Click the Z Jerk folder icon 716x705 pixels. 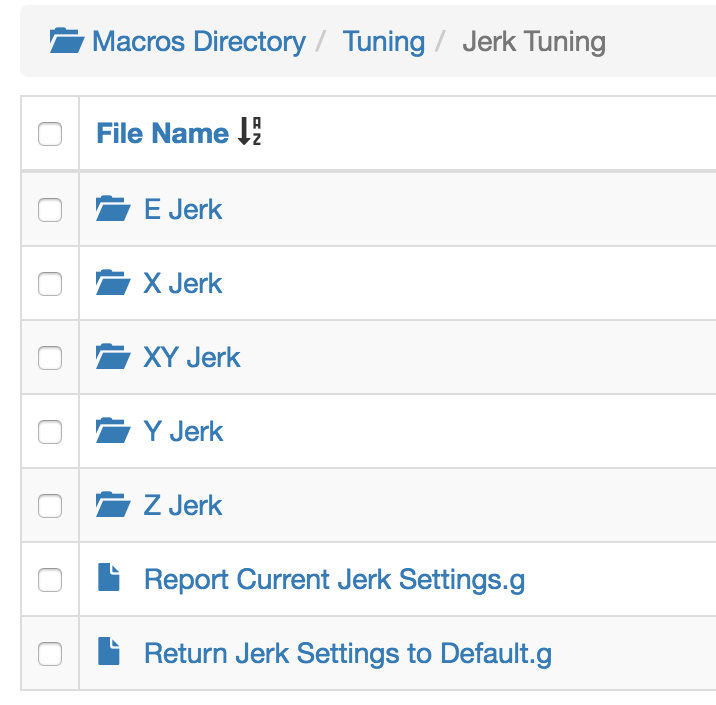pyautogui.click(x=113, y=505)
